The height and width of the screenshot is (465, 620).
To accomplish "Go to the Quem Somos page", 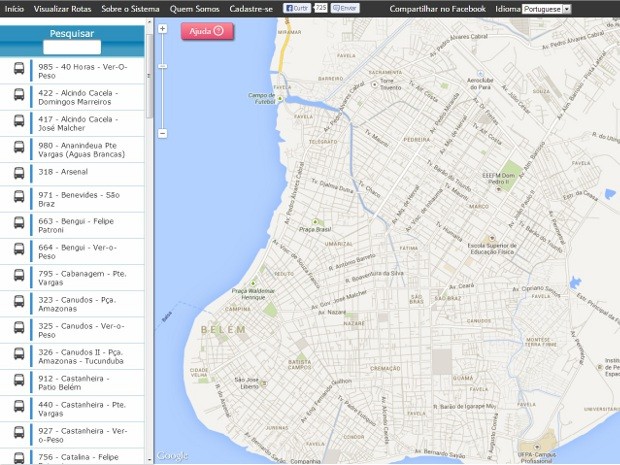I will point(195,8).
